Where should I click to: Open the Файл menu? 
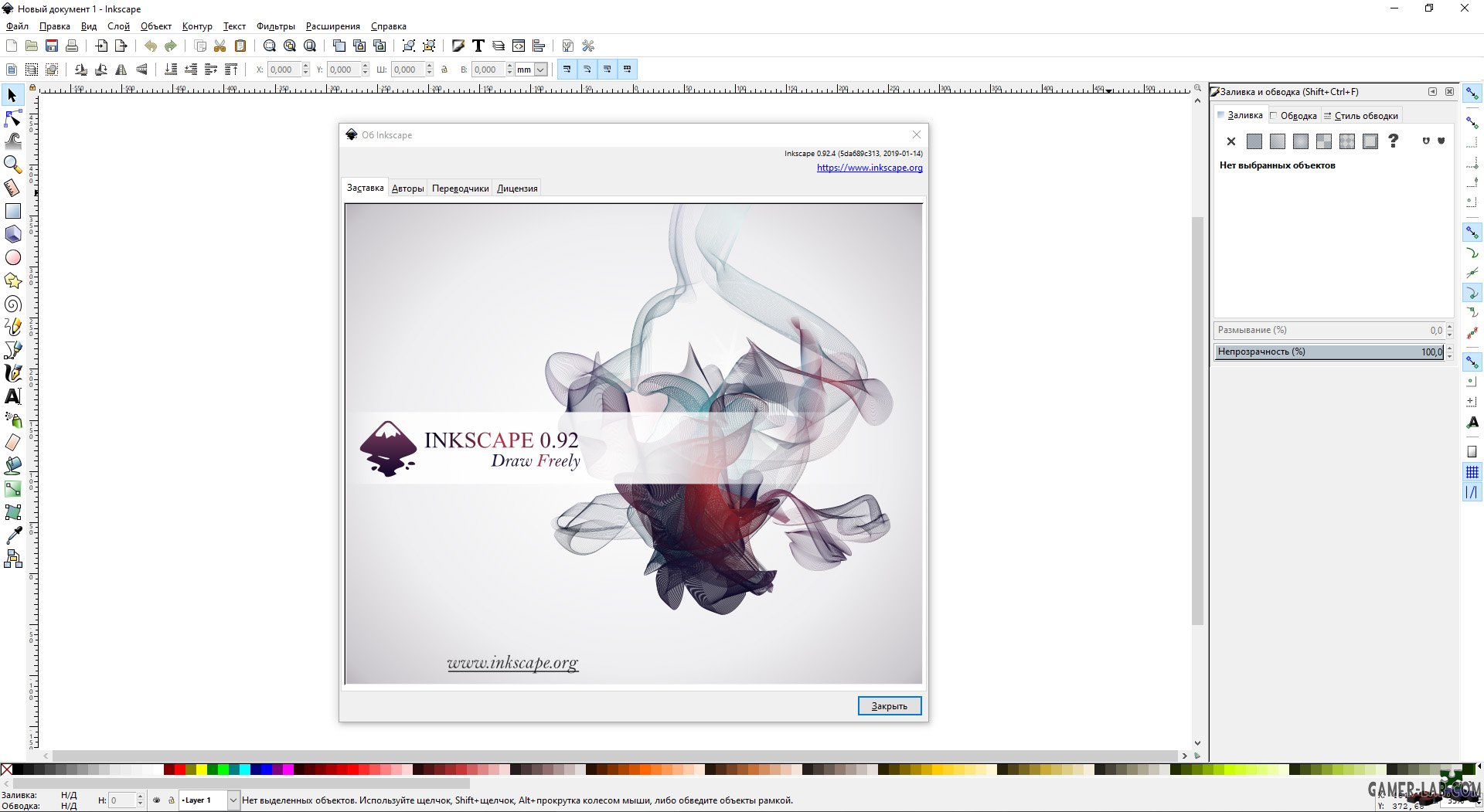[x=17, y=26]
